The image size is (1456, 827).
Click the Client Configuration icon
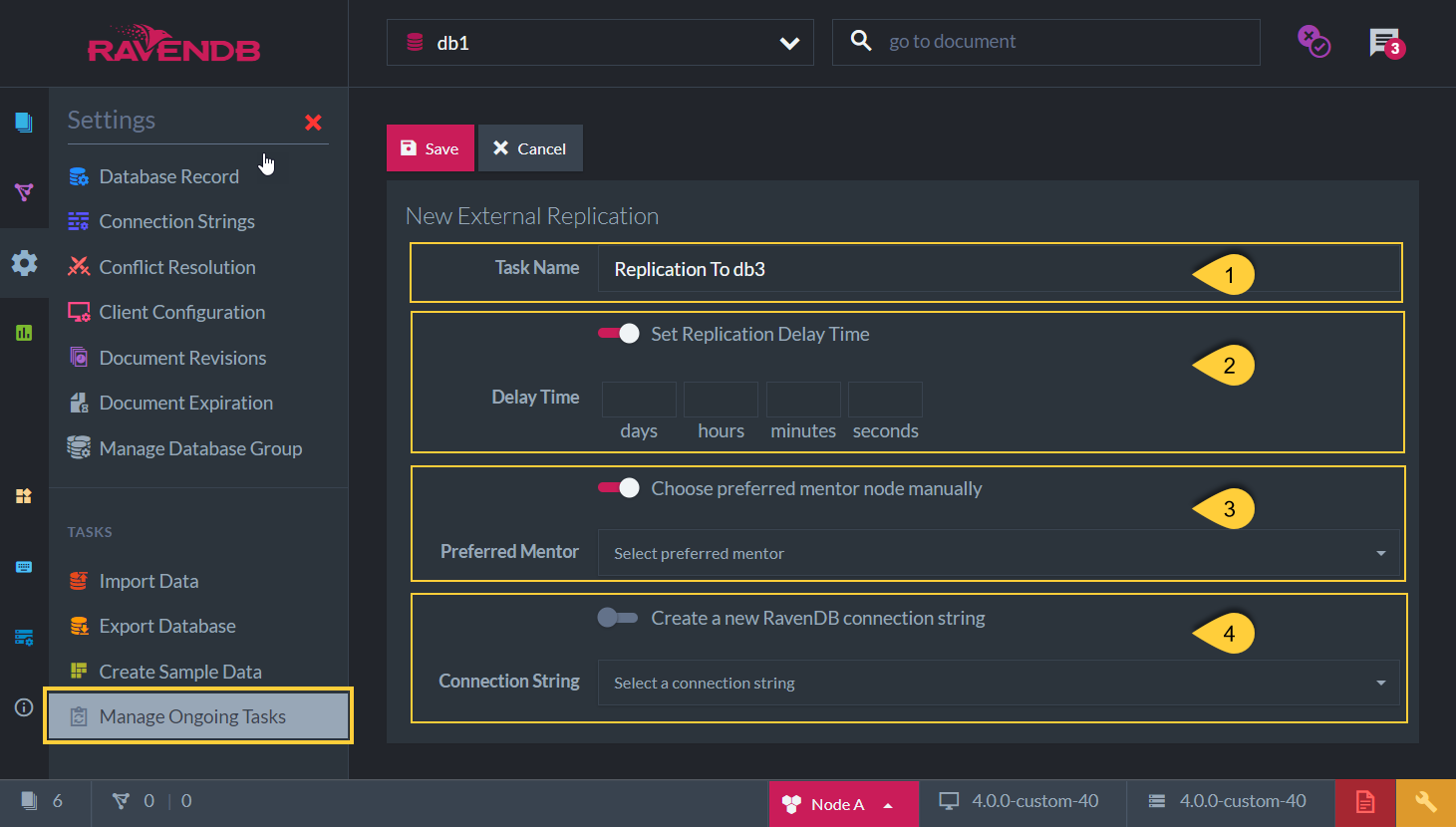coord(79,312)
